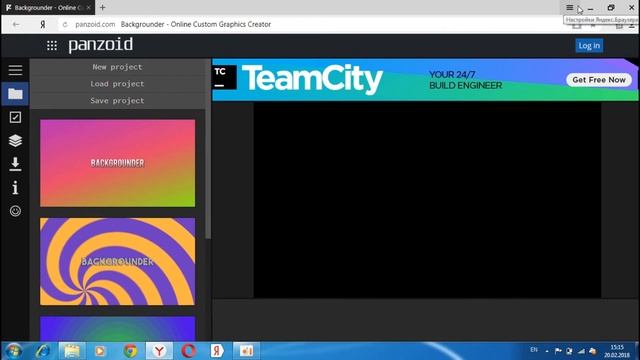This screenshot has height=360, width=640.
Task: Select the folder Projects icon in sidebar
Action: point(15,94)
